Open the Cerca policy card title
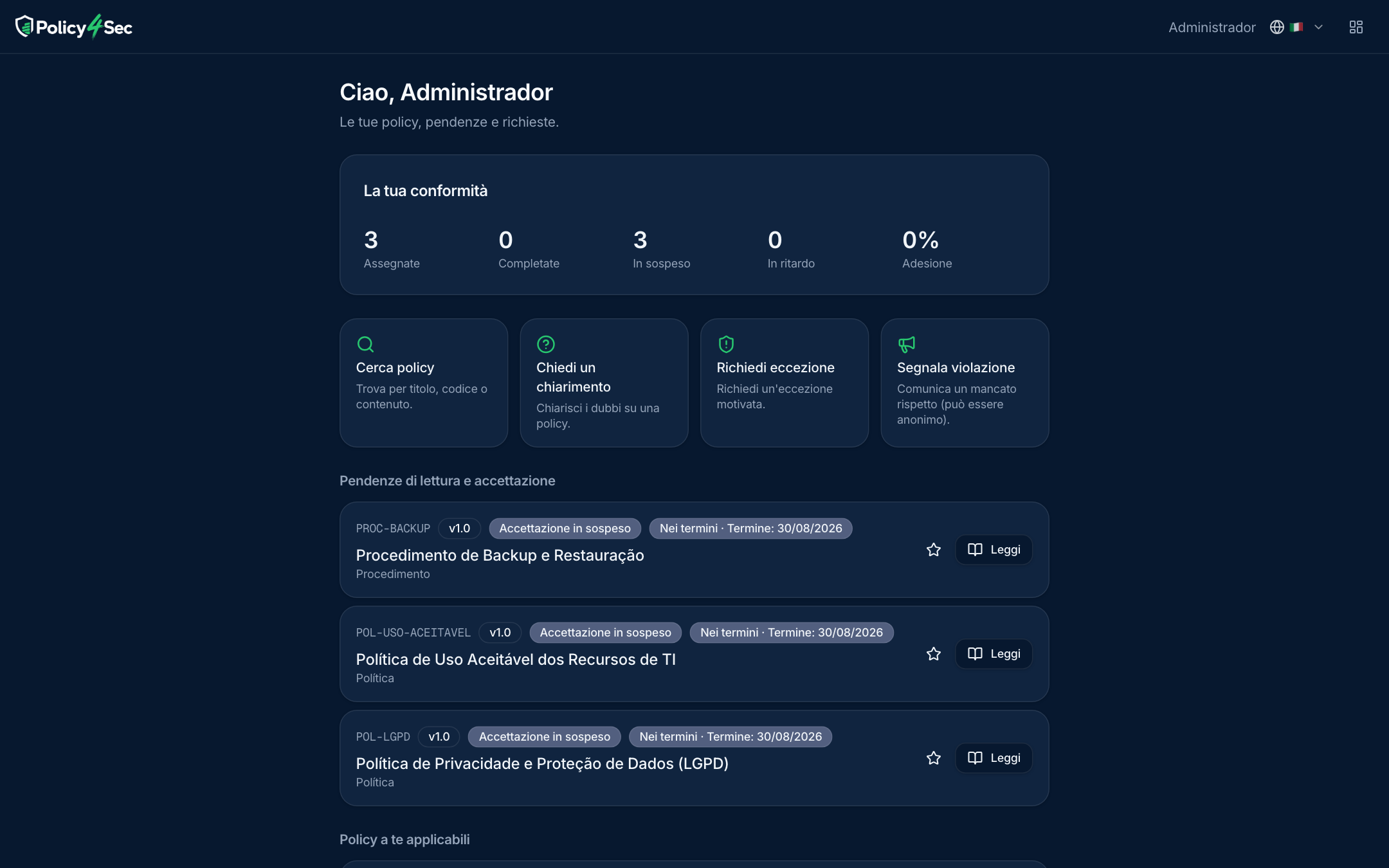 395,368
